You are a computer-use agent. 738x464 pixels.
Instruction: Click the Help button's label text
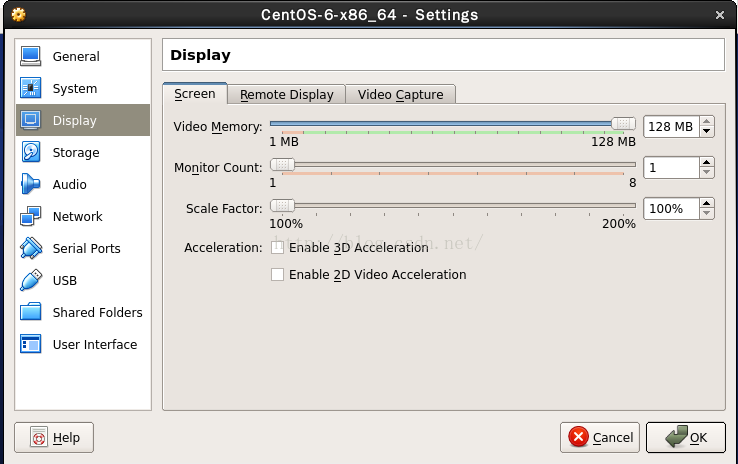tap(66, 438)
